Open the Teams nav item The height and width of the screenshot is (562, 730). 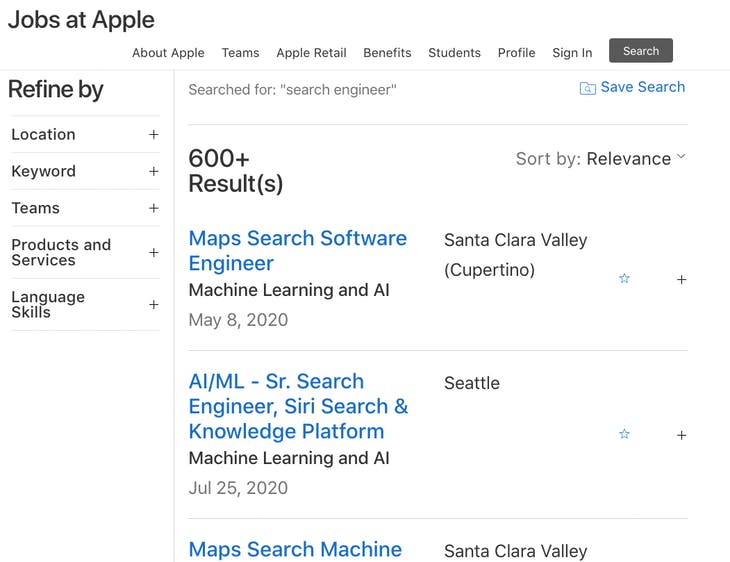[240, 53]
